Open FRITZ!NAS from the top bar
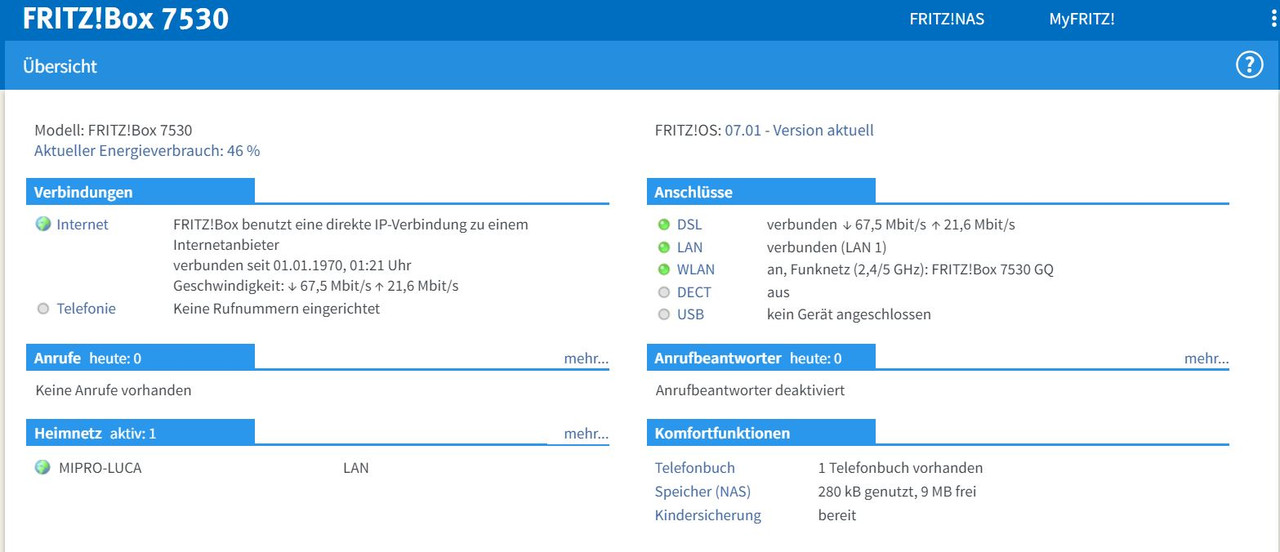The width and height of the screenshot is (1280, 552). [946, 19]
